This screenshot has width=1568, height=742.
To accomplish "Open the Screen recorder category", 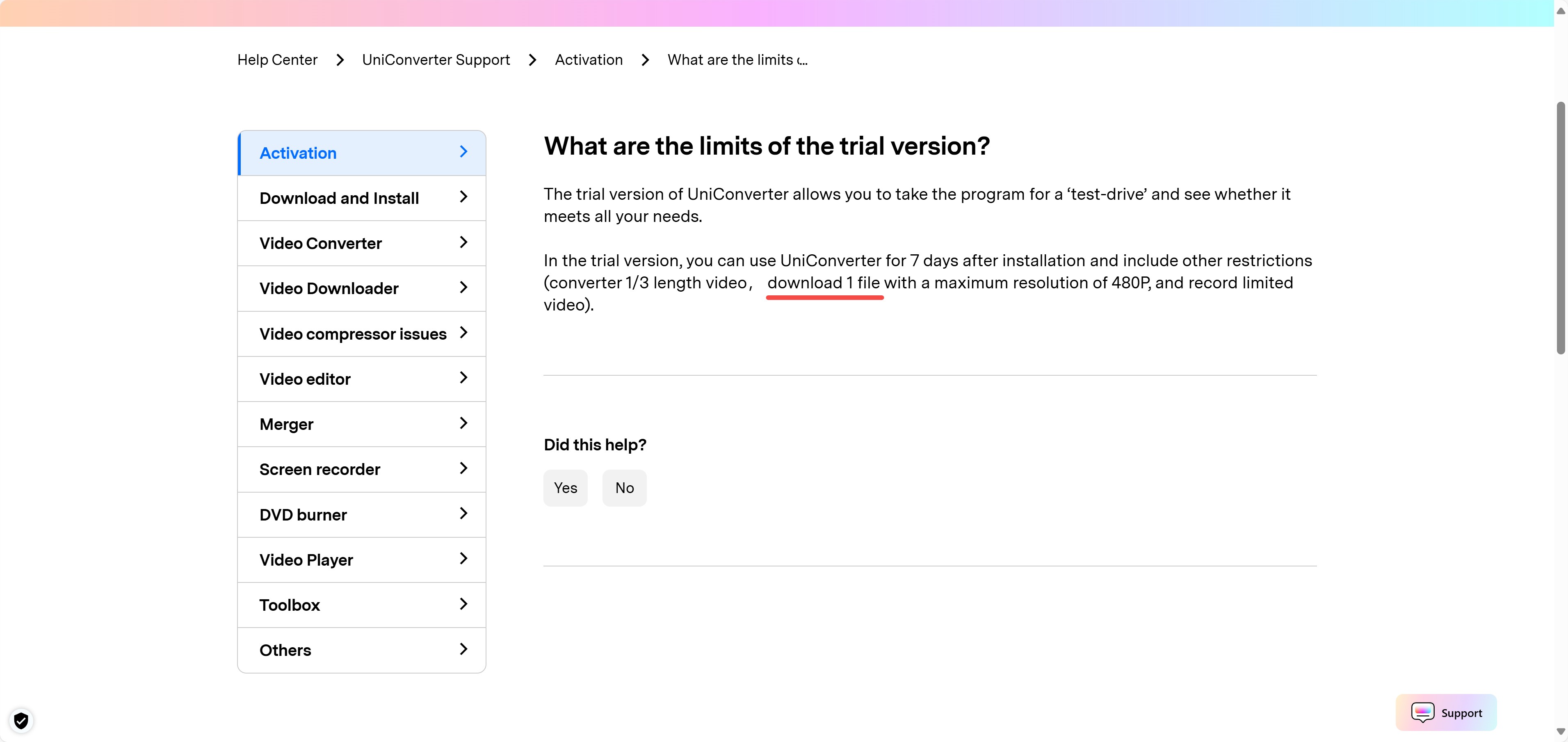I will tap(362, 469).
